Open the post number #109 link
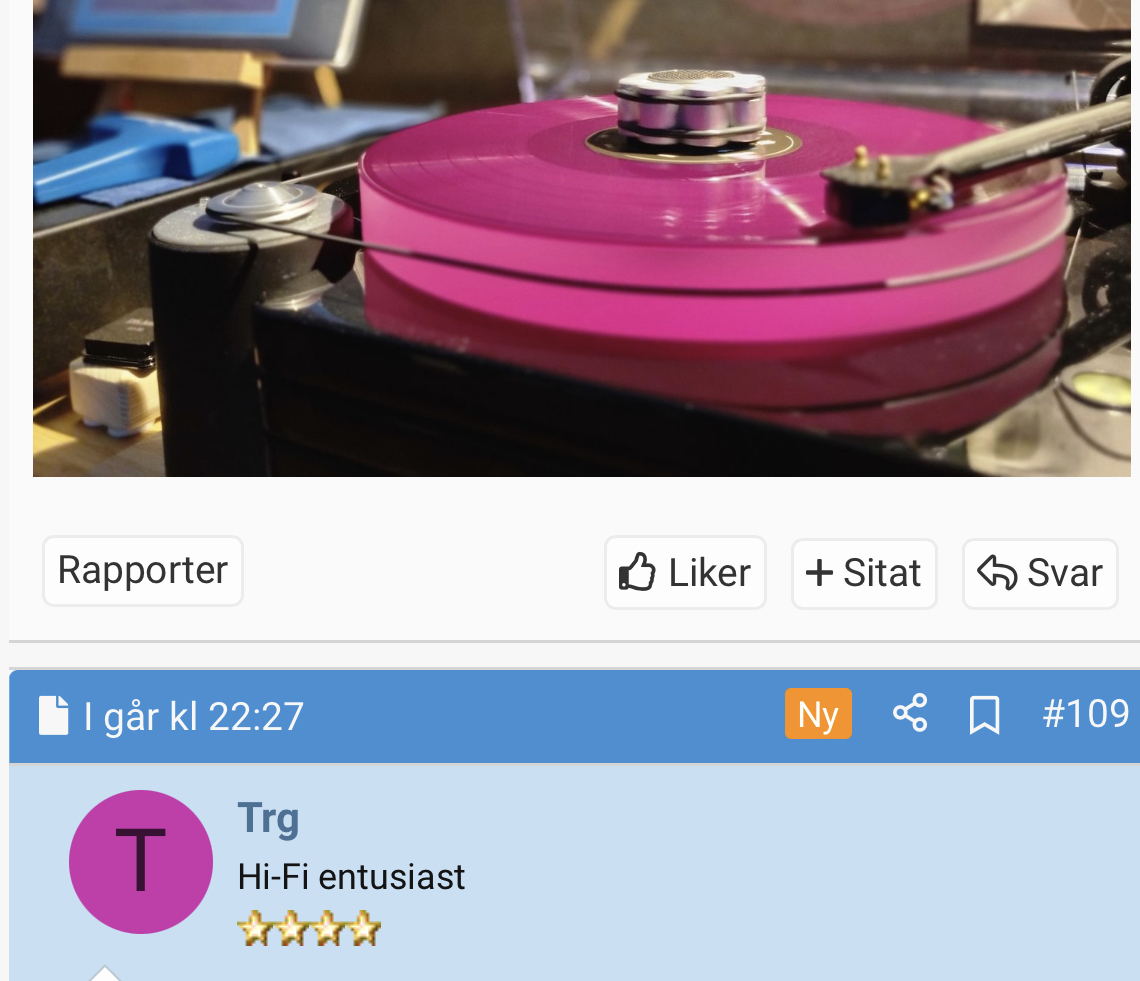1140x981 pixels. point(1085,713)
